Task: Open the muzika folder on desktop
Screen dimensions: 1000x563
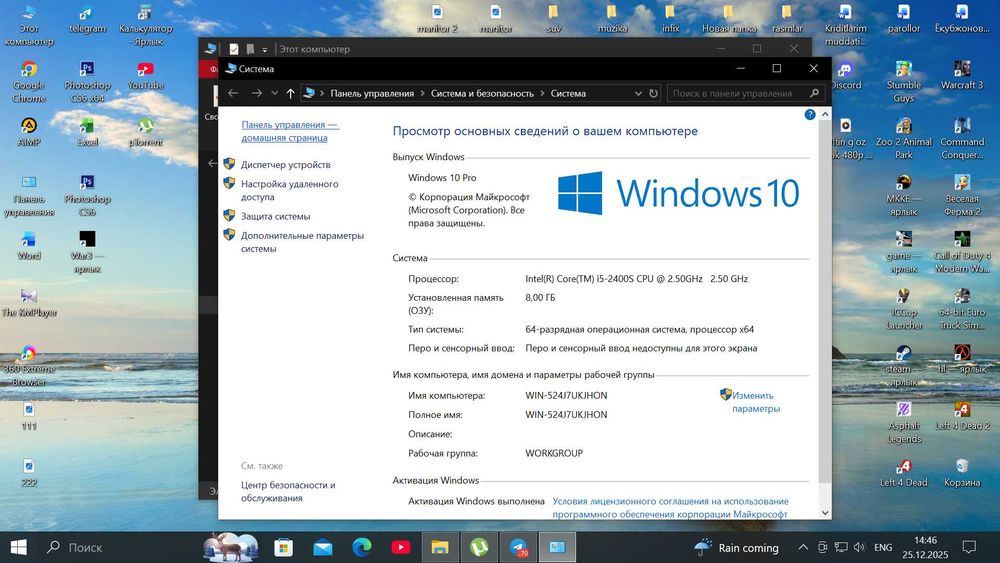Action: click(612, 19)
